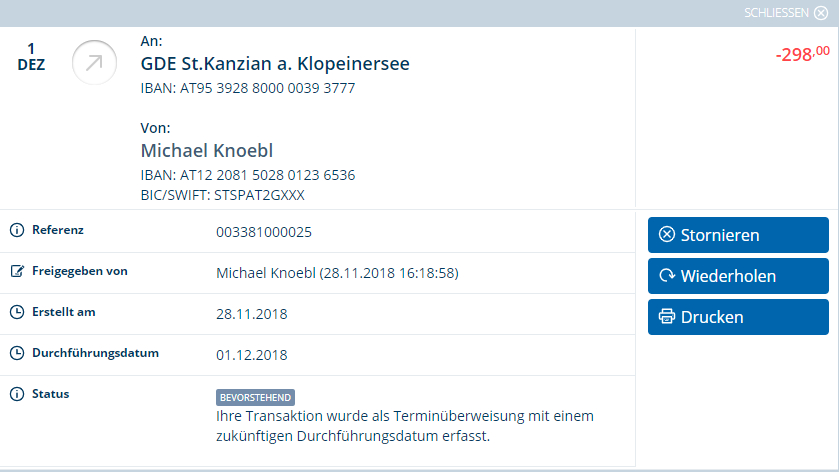Click the Stornieren button's cancel icon
Screen dimensions: 839x472
[667, 234]
